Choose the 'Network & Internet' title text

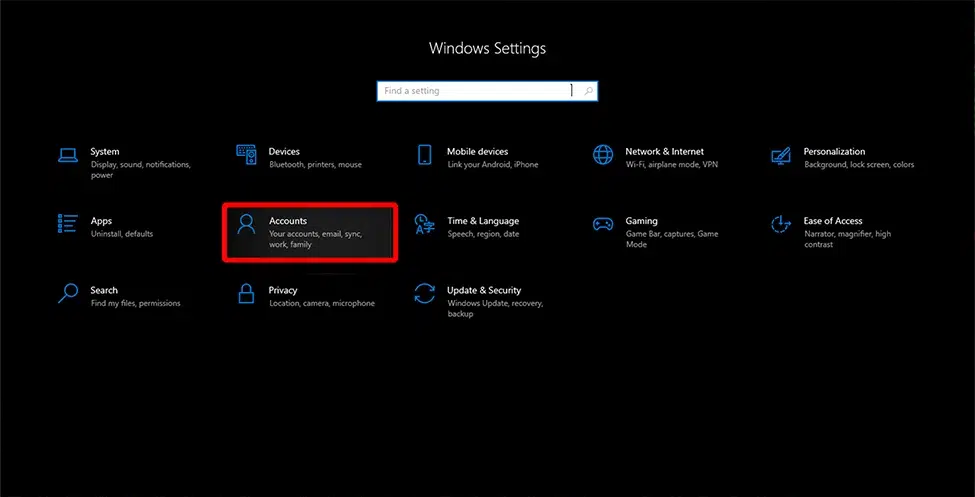(x=664, y=152)
